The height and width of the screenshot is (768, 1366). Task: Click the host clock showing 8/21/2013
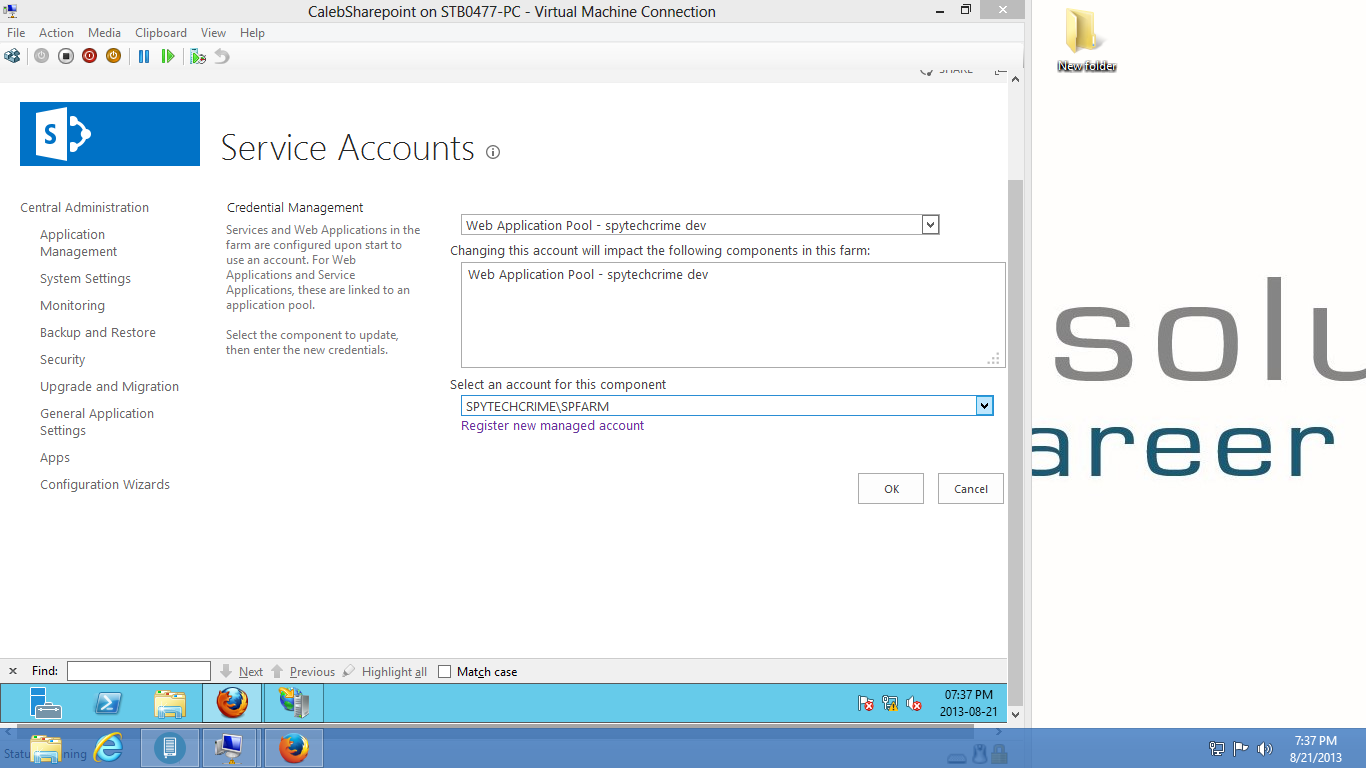click(x=1315, y=749)
